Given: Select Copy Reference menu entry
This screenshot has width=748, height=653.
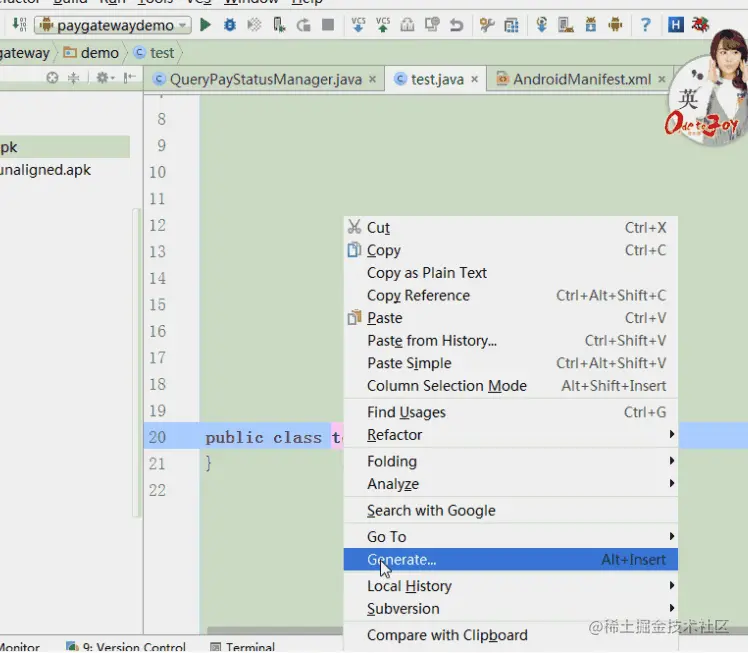Looking at the screenshot, I should [x=510, y=295].
